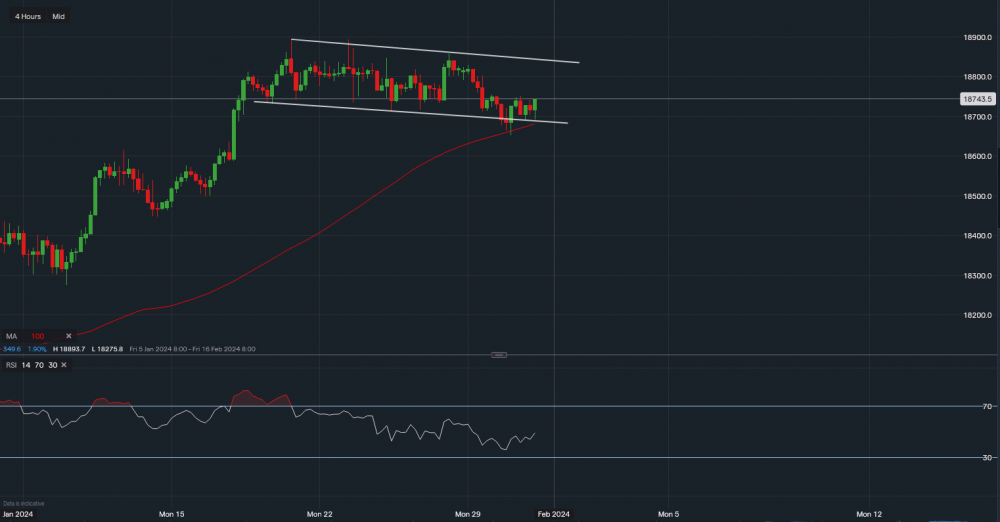
Task: Click the RSI indicator label
Action: click(x=11, y=366)
